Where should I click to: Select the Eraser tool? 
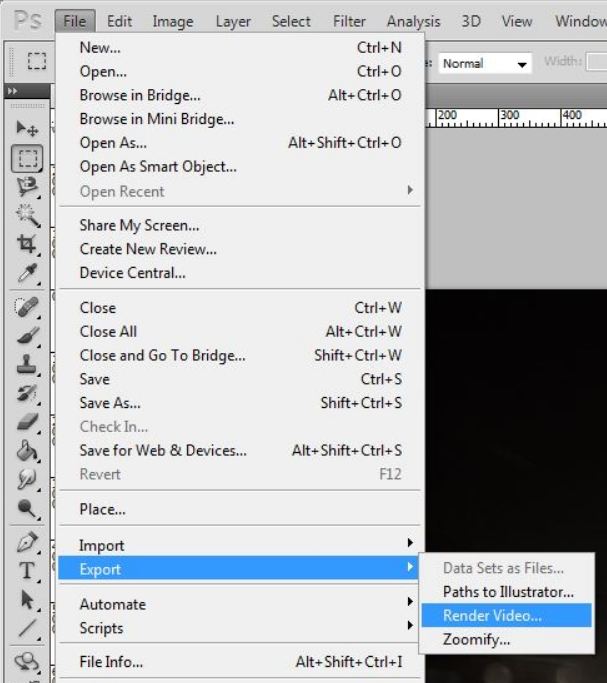27,422
